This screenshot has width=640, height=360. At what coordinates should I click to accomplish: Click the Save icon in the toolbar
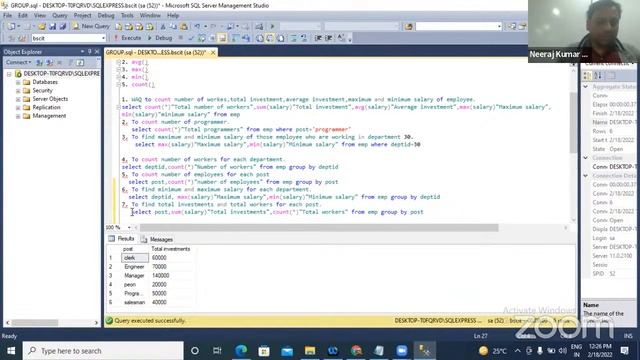pyautogui.click(x=52, y=27)
